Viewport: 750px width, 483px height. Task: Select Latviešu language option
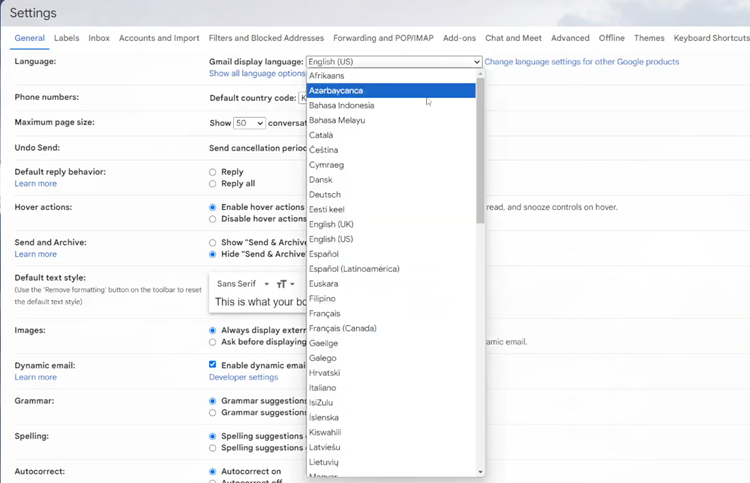click(x=391, y=446)
